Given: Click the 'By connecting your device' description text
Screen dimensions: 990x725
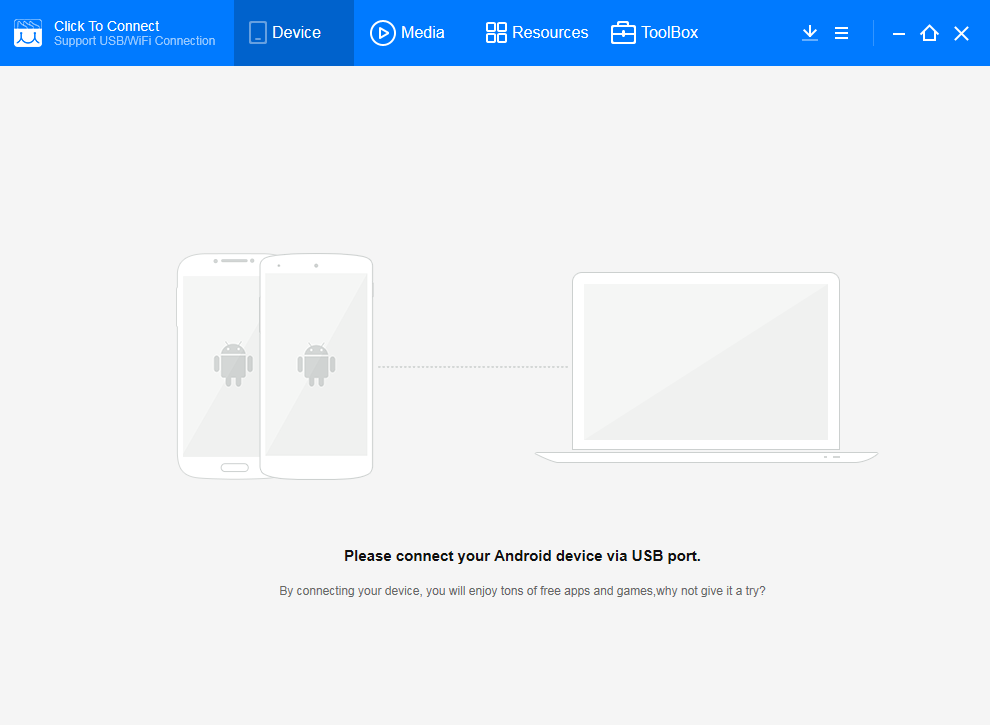Looking at the screenshot, I should click(522, 590).
